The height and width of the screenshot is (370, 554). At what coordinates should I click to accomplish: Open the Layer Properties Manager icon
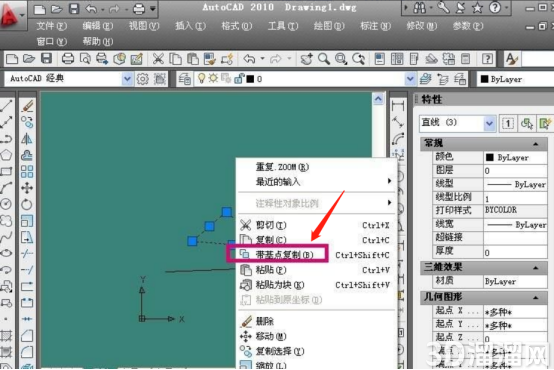[x=184, y=79]
